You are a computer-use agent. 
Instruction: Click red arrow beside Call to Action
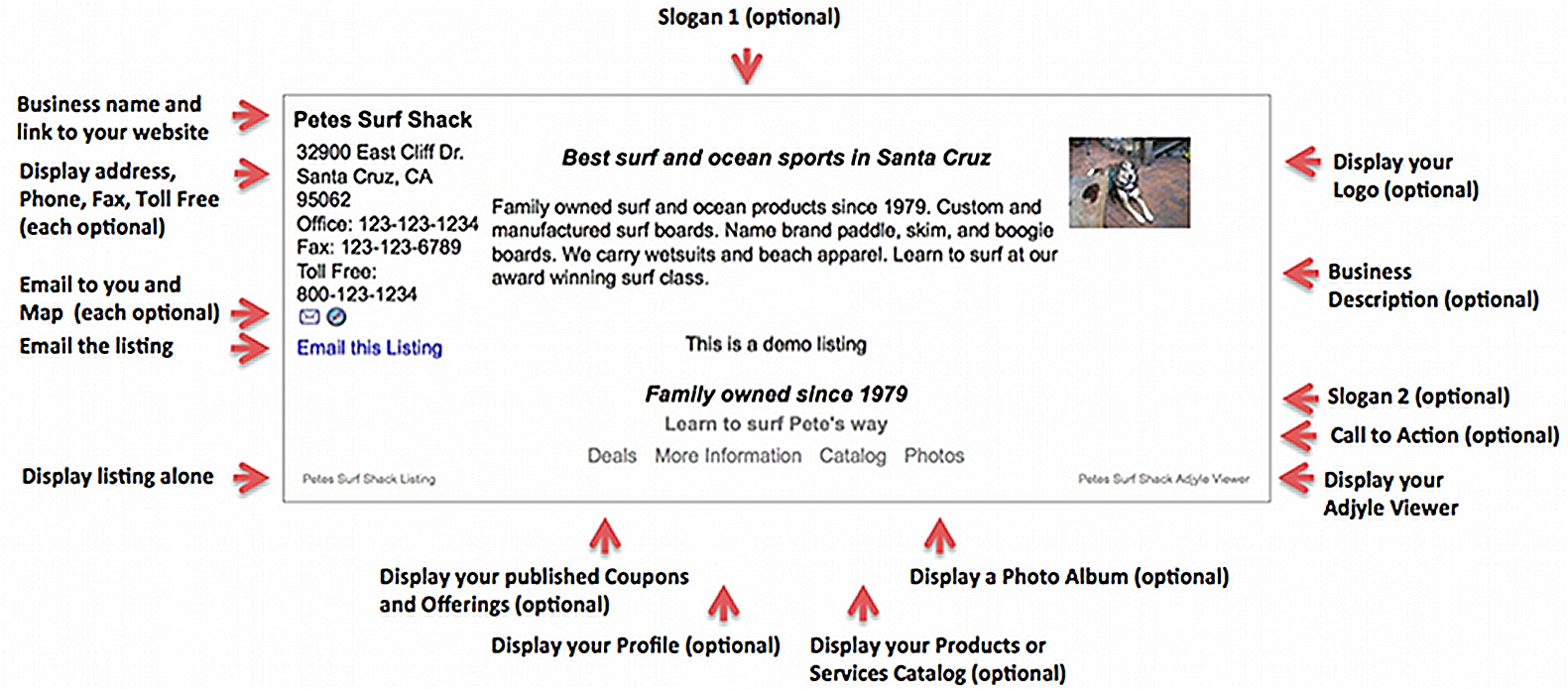point(1298,435)
